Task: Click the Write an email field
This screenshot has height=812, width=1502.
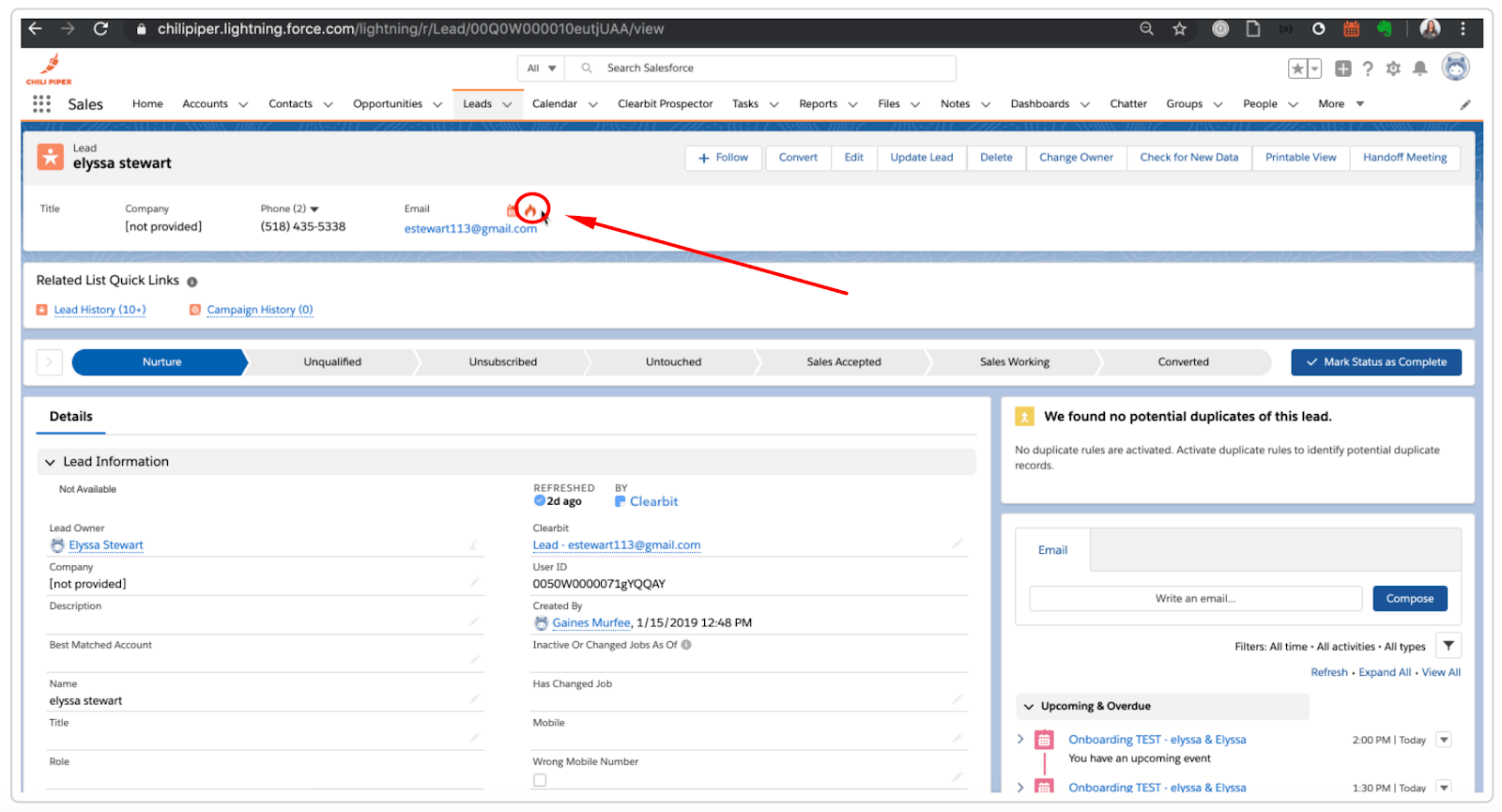Action: click(1196, 599)
